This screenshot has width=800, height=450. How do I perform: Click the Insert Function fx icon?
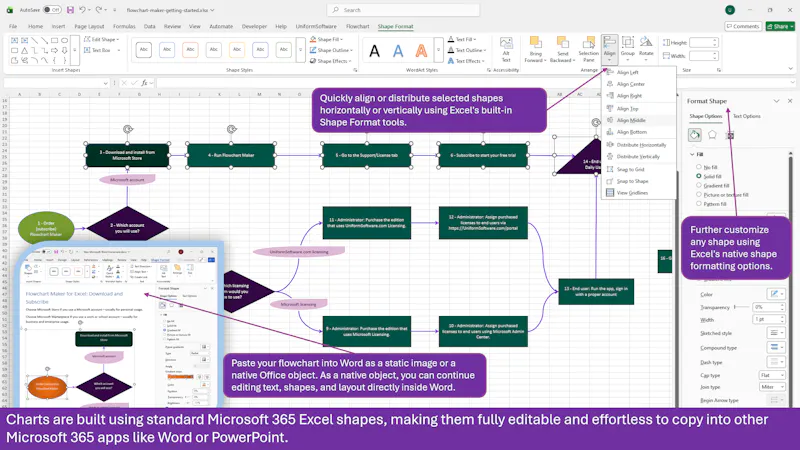145,83
